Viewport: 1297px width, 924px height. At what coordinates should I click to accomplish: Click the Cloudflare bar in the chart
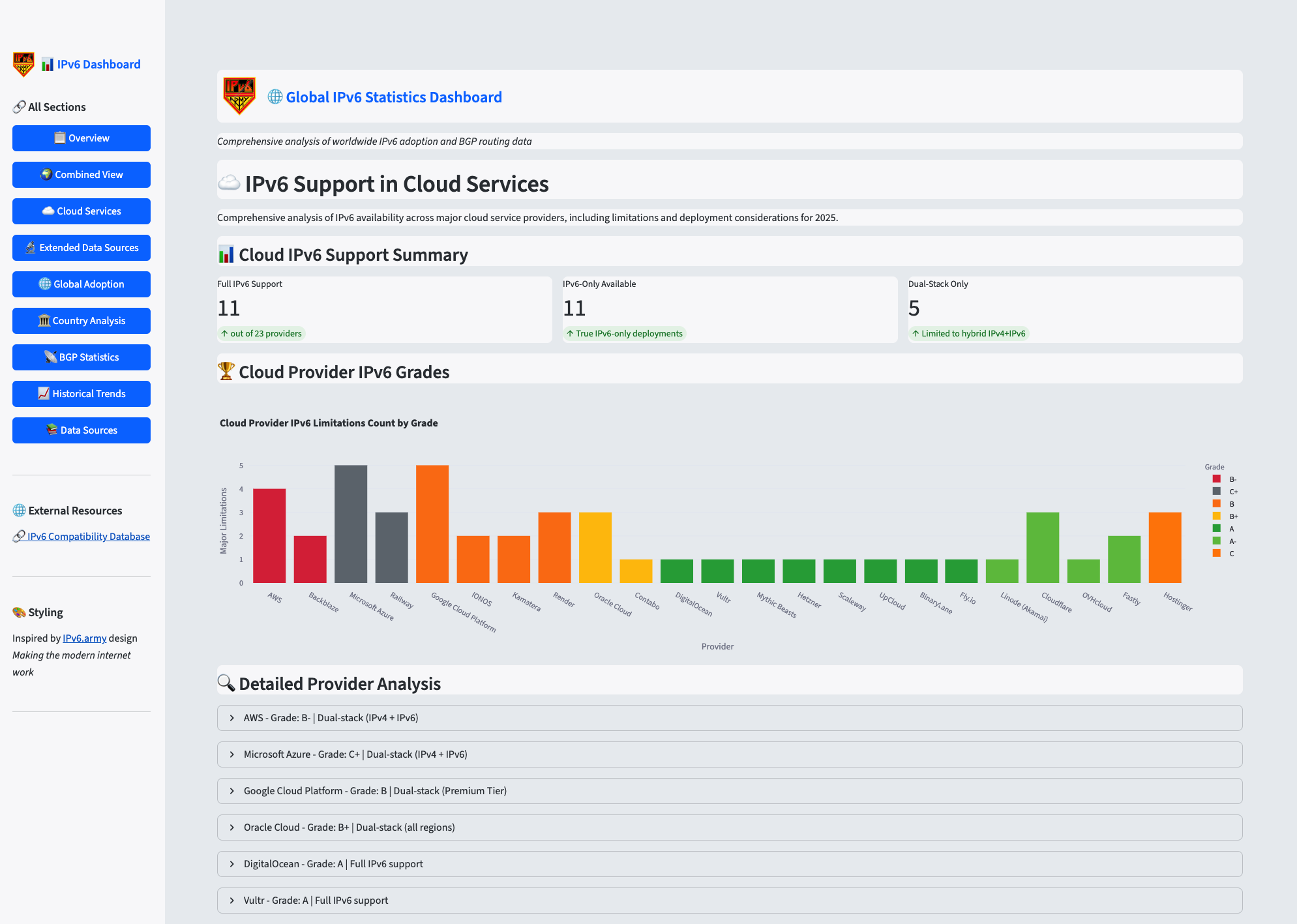coord(1043,548)
